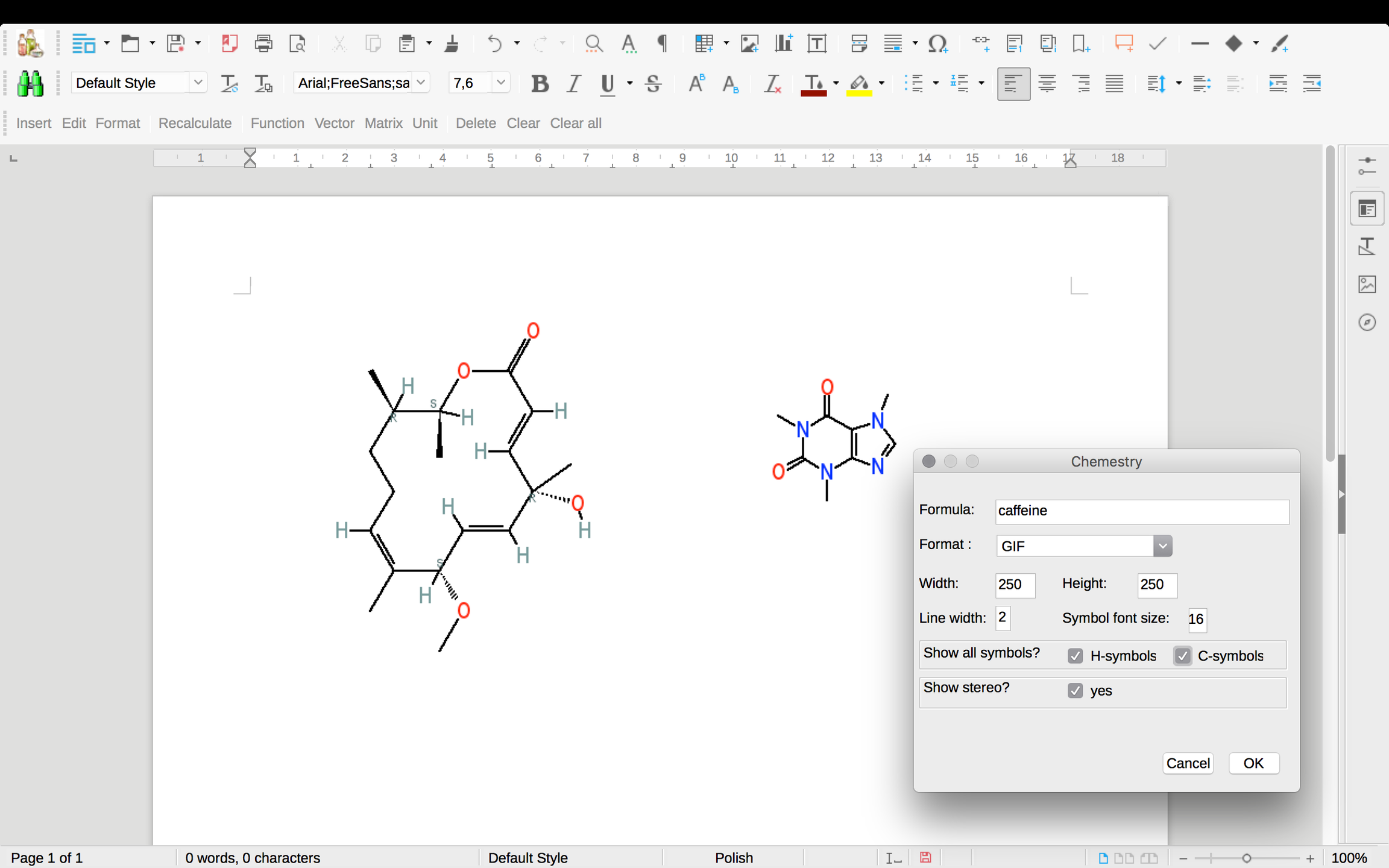1389x868 pixels.
Task: Open the Find and Replace binoculars icon
Action: [x=30, y=84]
